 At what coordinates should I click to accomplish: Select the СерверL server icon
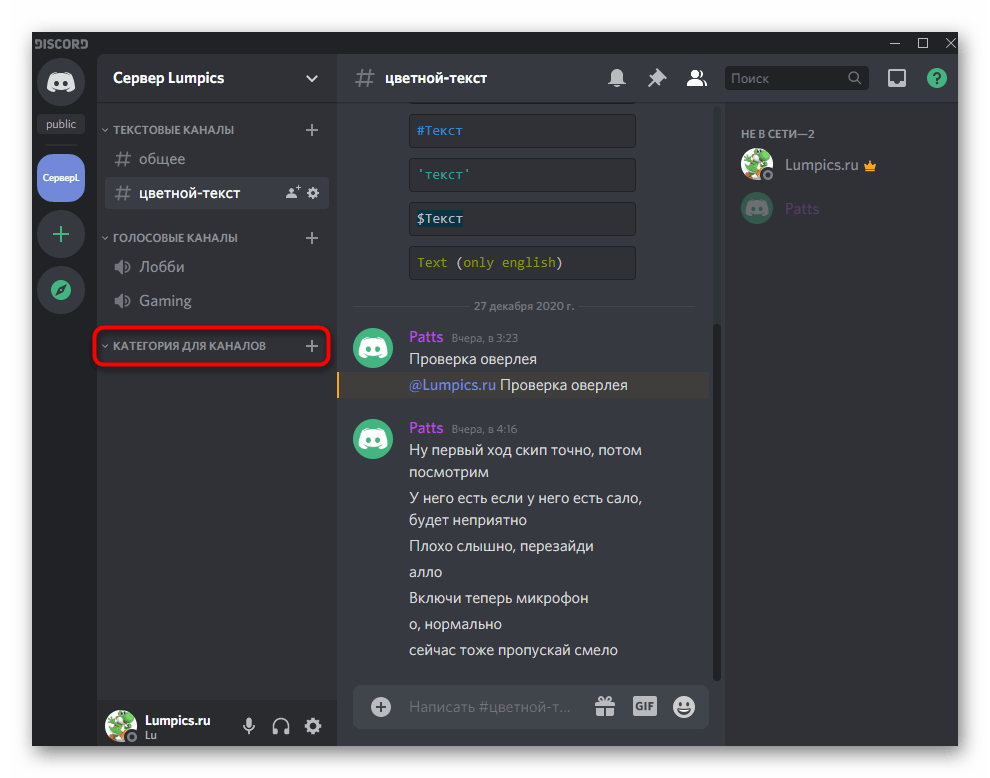pos(61,178)
